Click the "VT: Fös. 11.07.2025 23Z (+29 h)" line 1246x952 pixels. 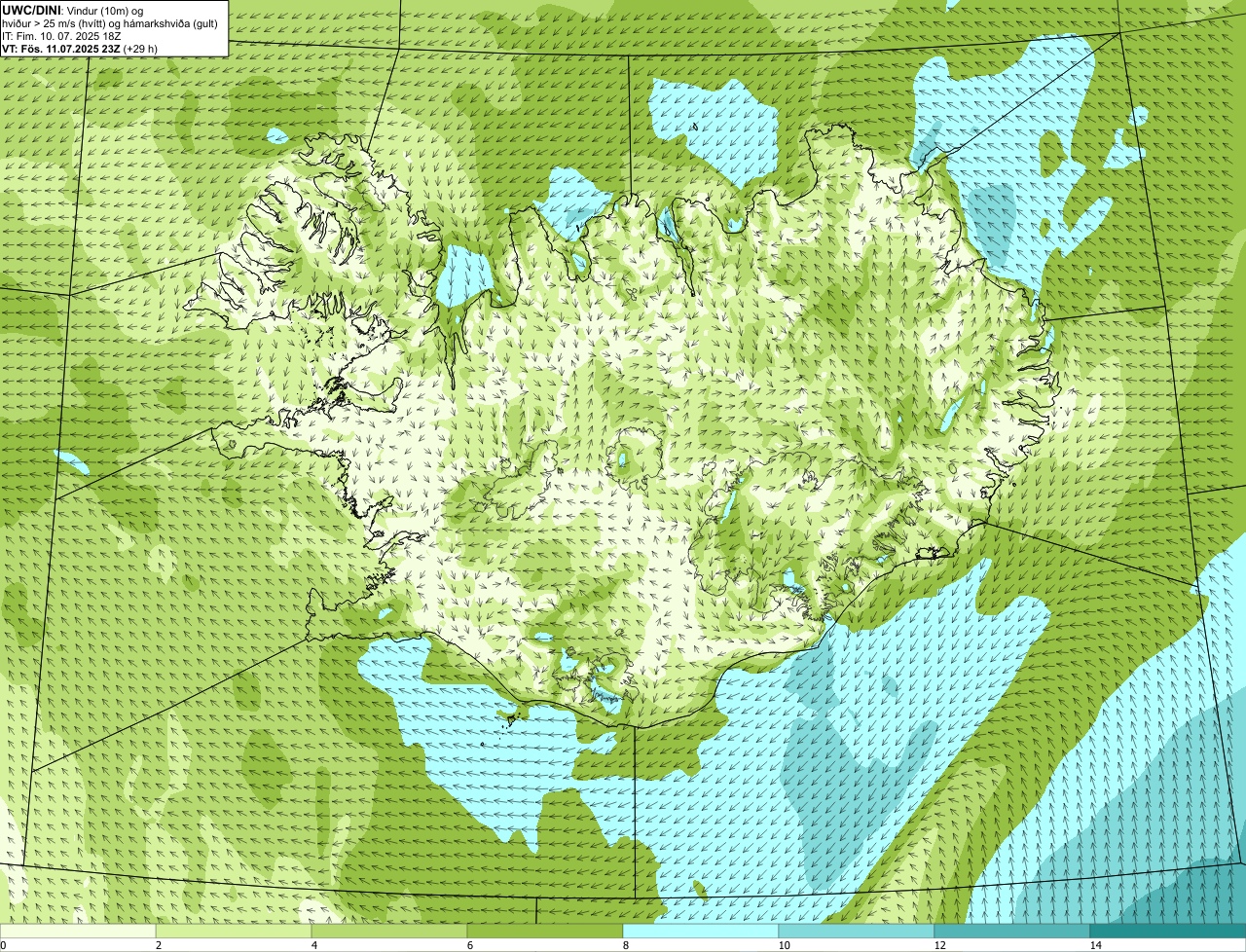pos(80,48)
